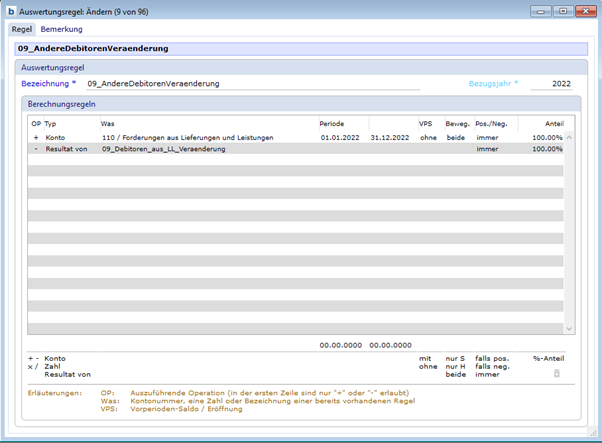Select the Regel tab
The image size is (602, 443).
click(22, 29)
